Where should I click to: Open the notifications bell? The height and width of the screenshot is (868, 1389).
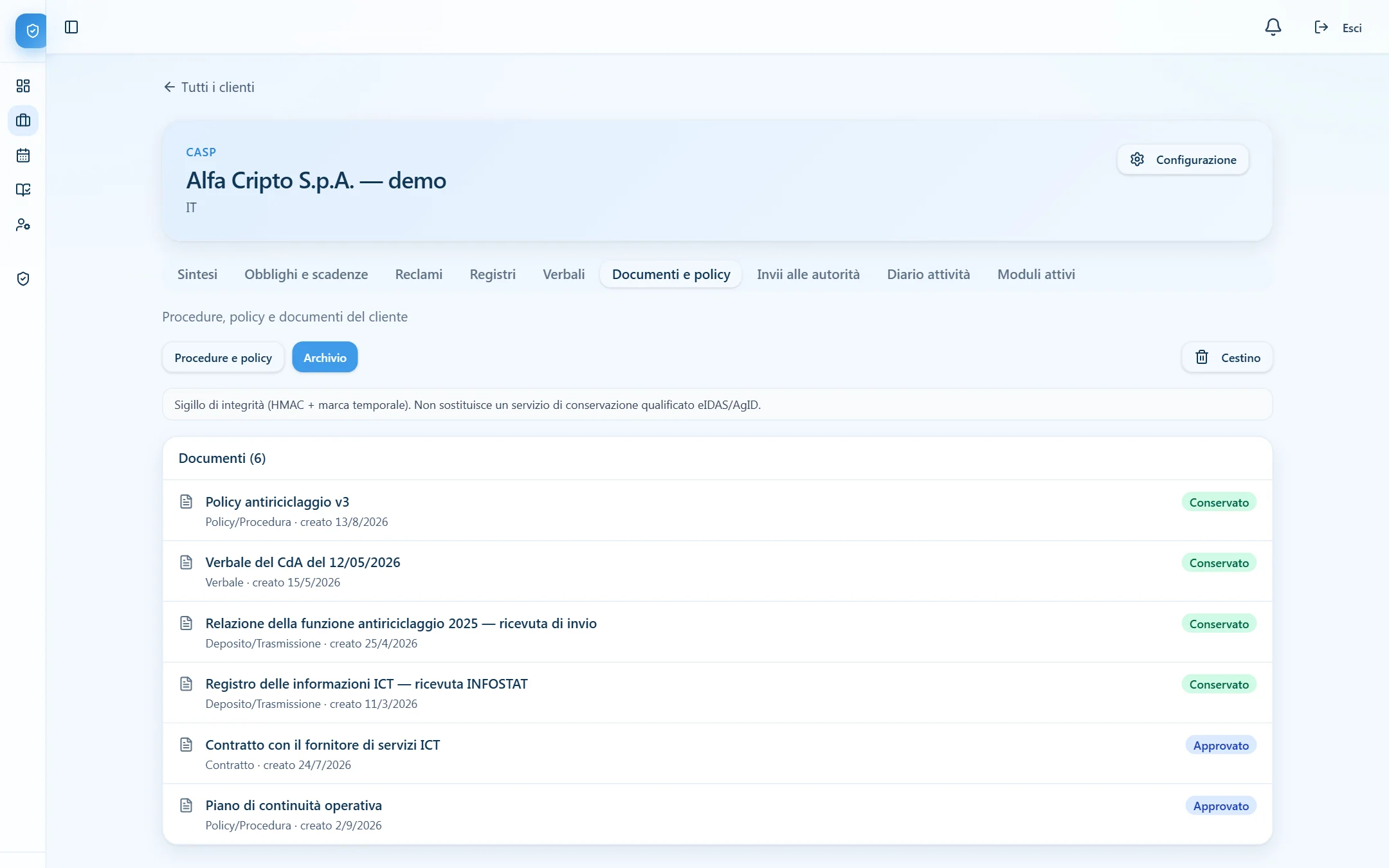point(1273,27)
